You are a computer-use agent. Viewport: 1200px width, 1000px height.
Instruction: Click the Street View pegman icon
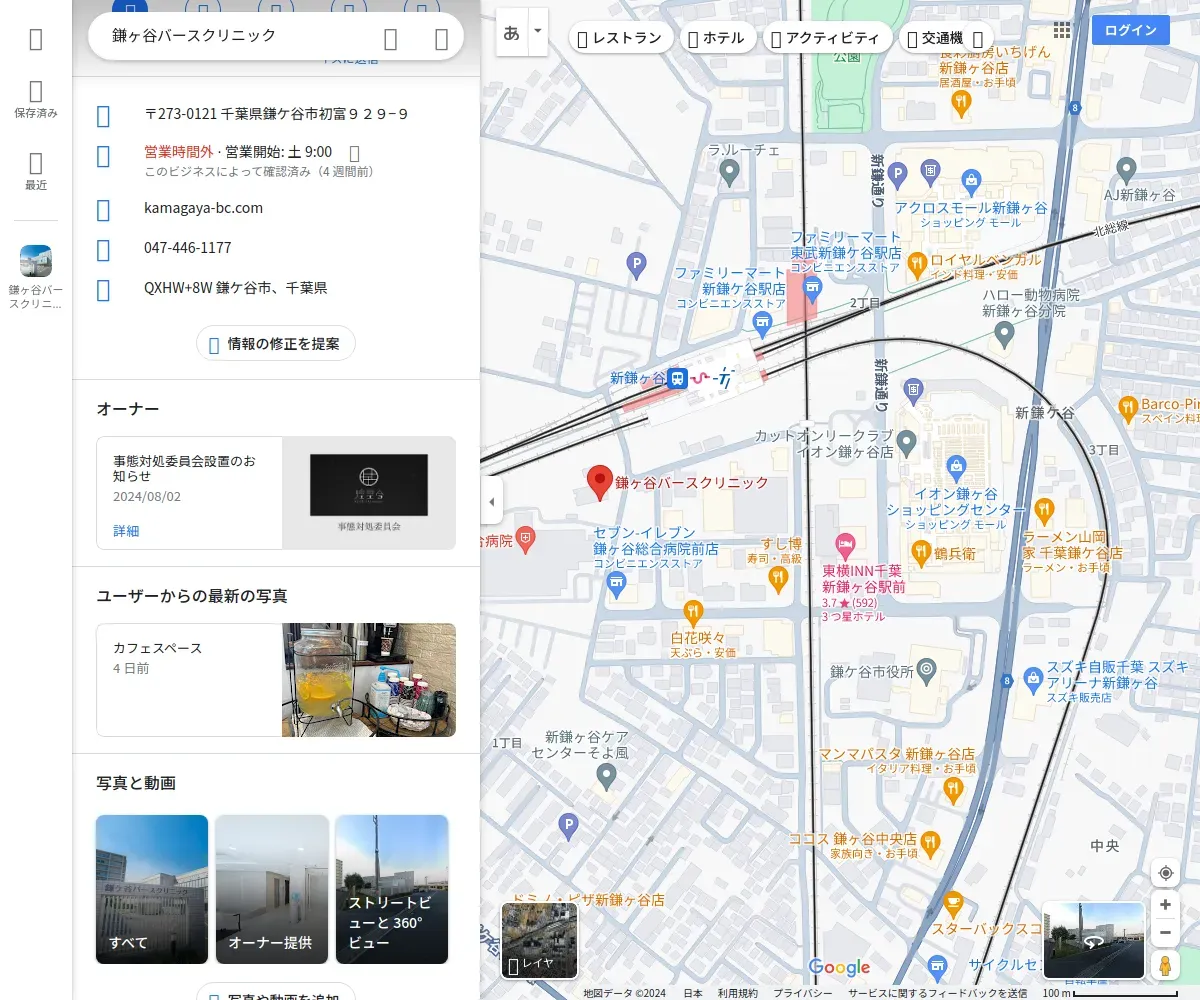1165,965
